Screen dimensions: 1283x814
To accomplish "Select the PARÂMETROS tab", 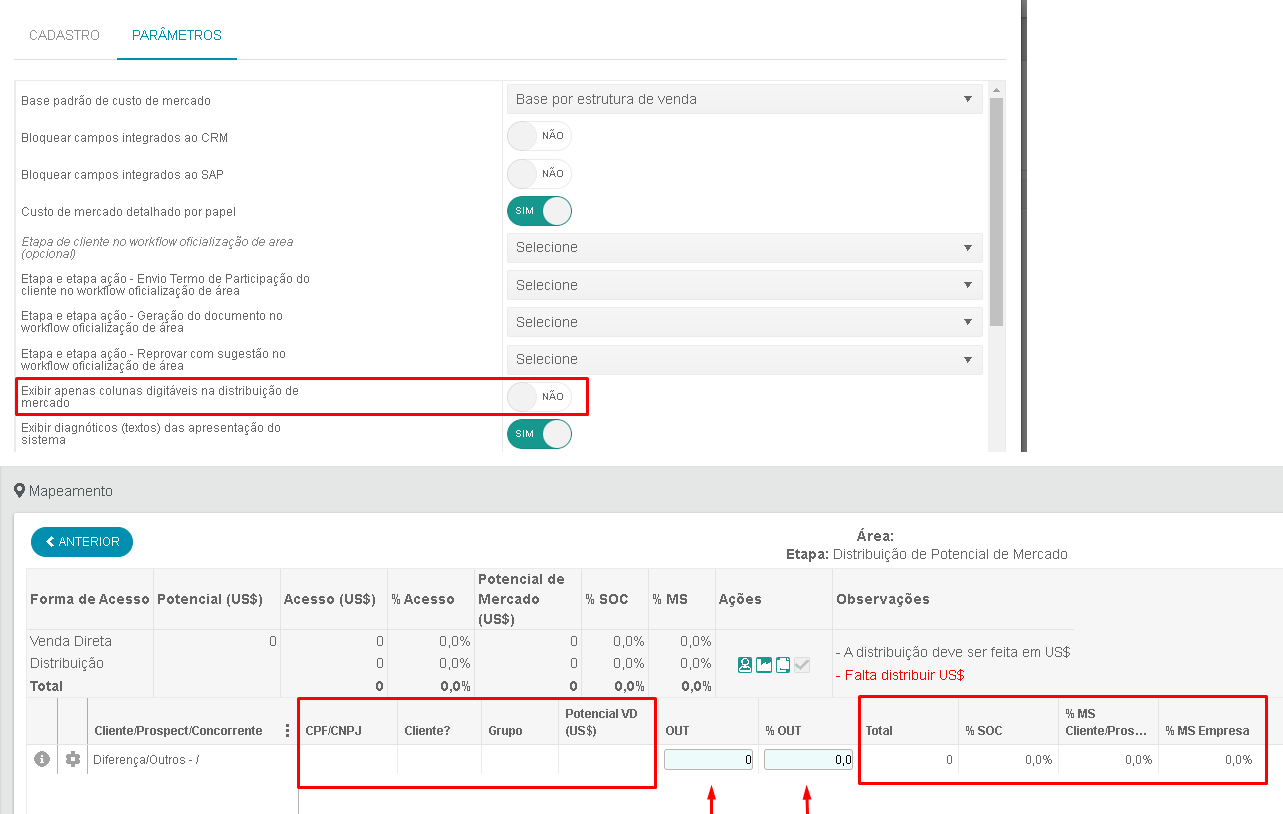I will pos(177,35).
